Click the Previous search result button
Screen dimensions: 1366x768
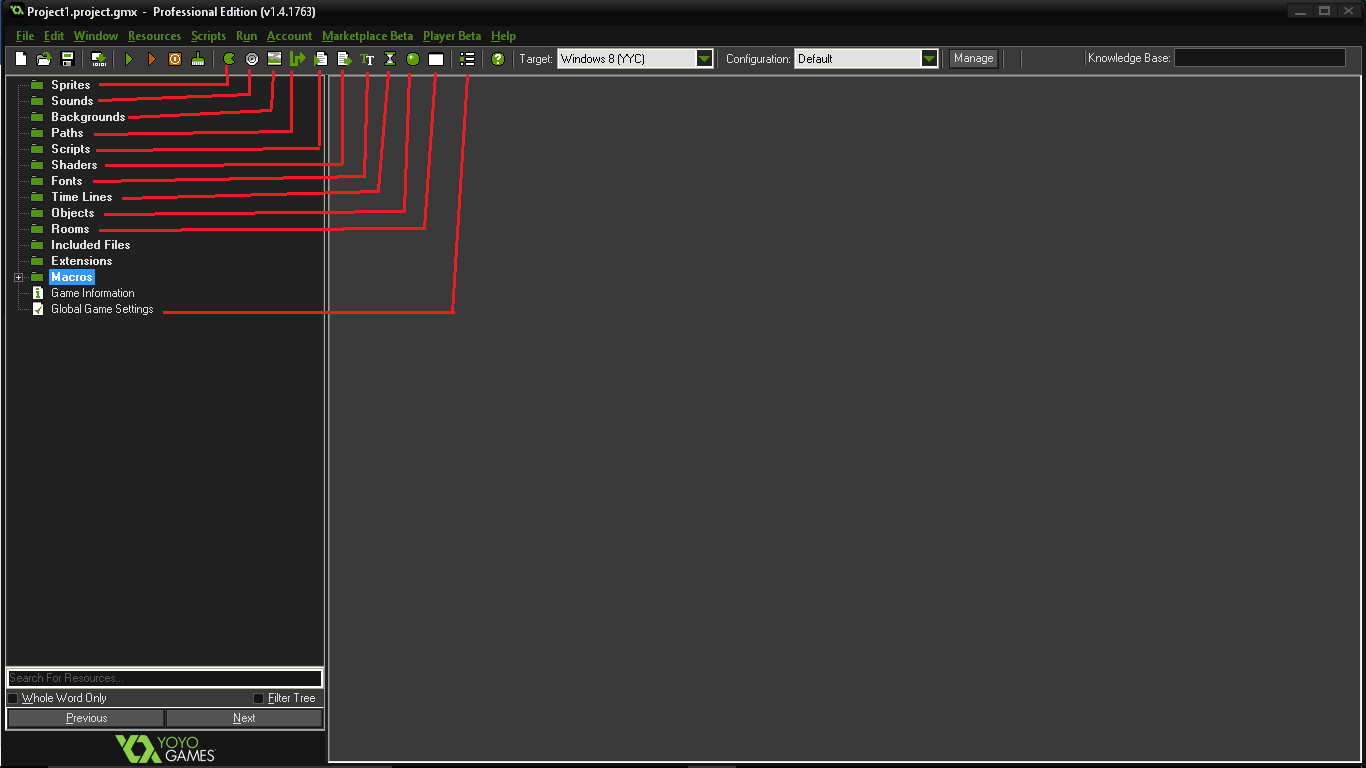pyautogui.click(x=86, y=718)
